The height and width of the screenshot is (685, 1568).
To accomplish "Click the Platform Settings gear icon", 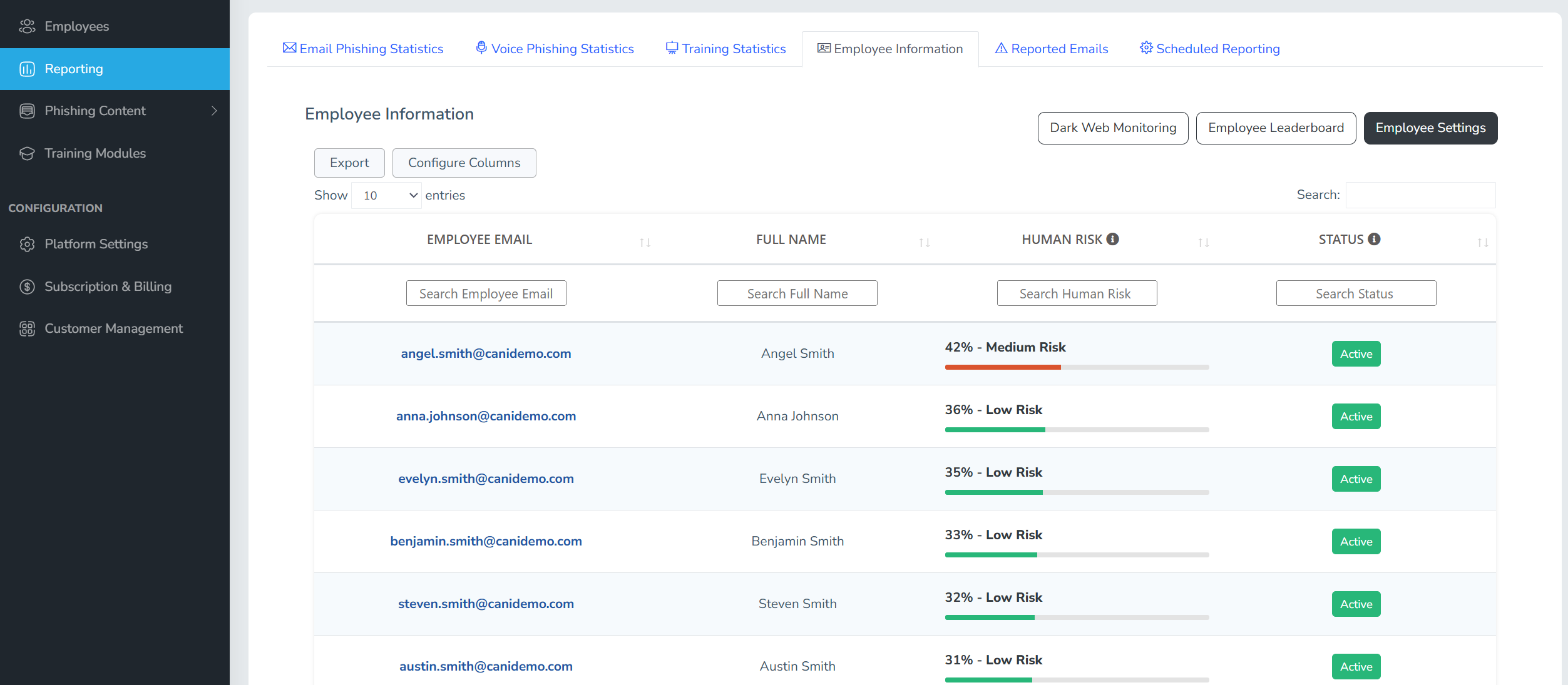I will 27,244.
